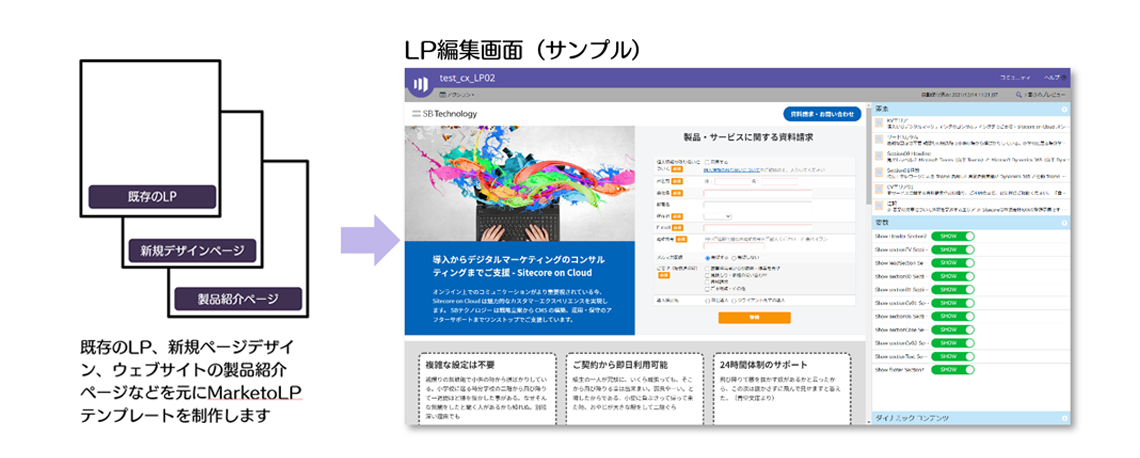Click the 複雑な設定は不要 card heading
This screenshot has height=458, width=1140.
click(x=462, y=364)
